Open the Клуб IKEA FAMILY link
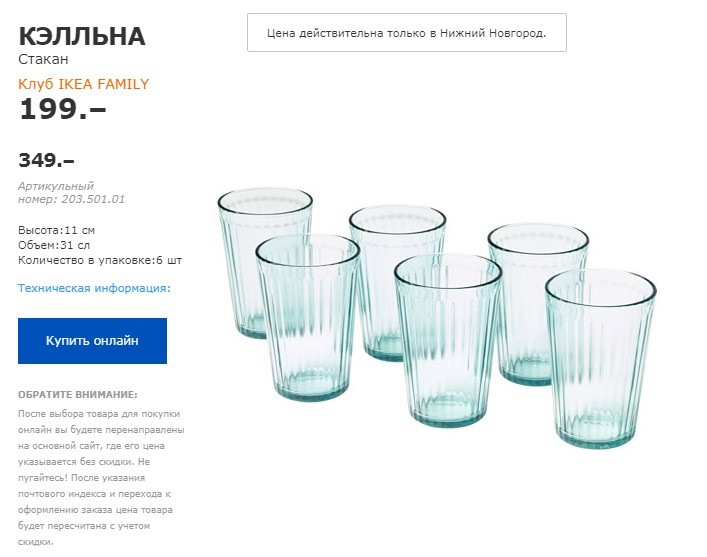Image resolution: width=707 pixels, height=557 pixels. [x=83, y=84]
